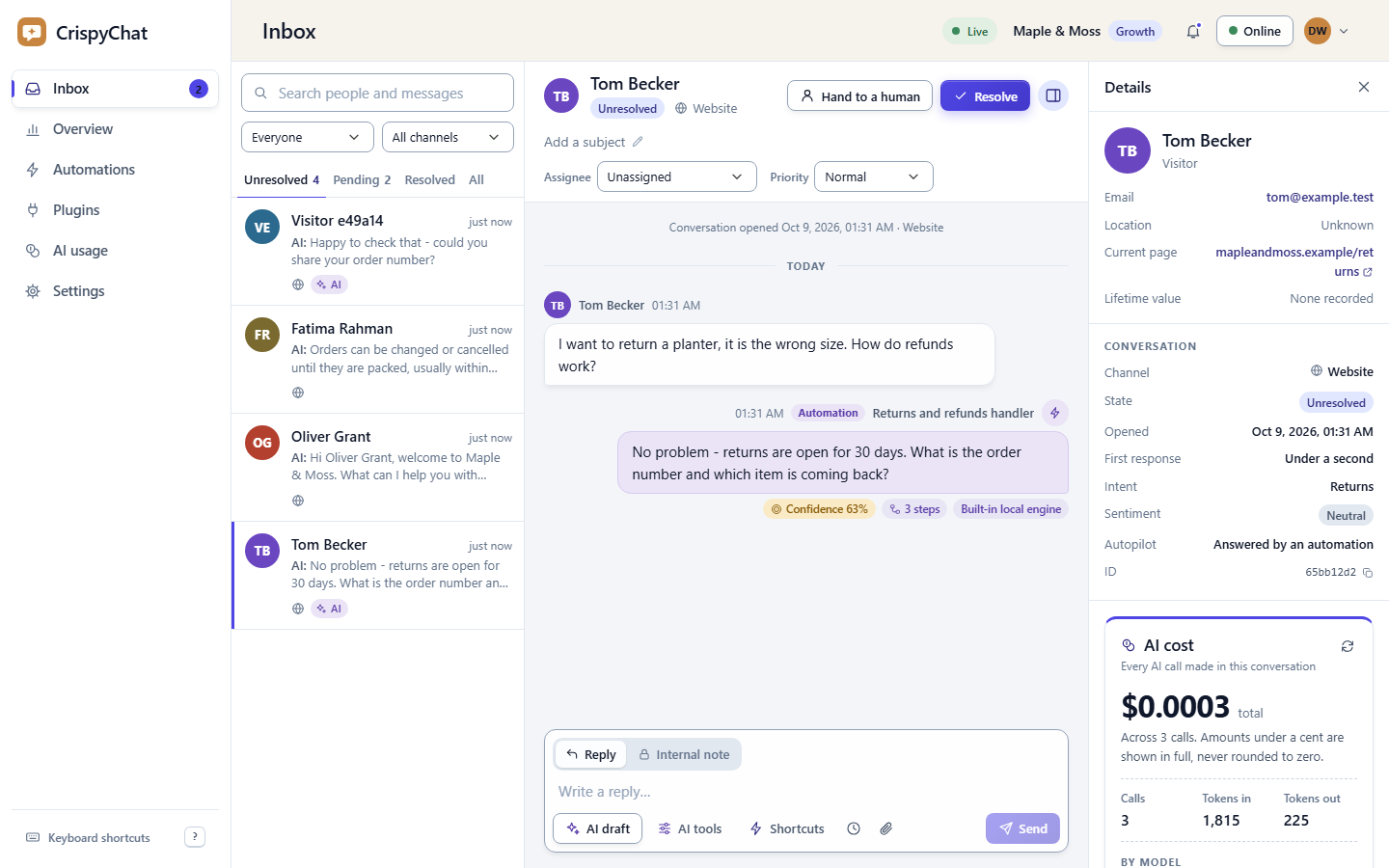
Task: Select the Unresolved tab
Action: pyautogui.click(x=282, y=180)
